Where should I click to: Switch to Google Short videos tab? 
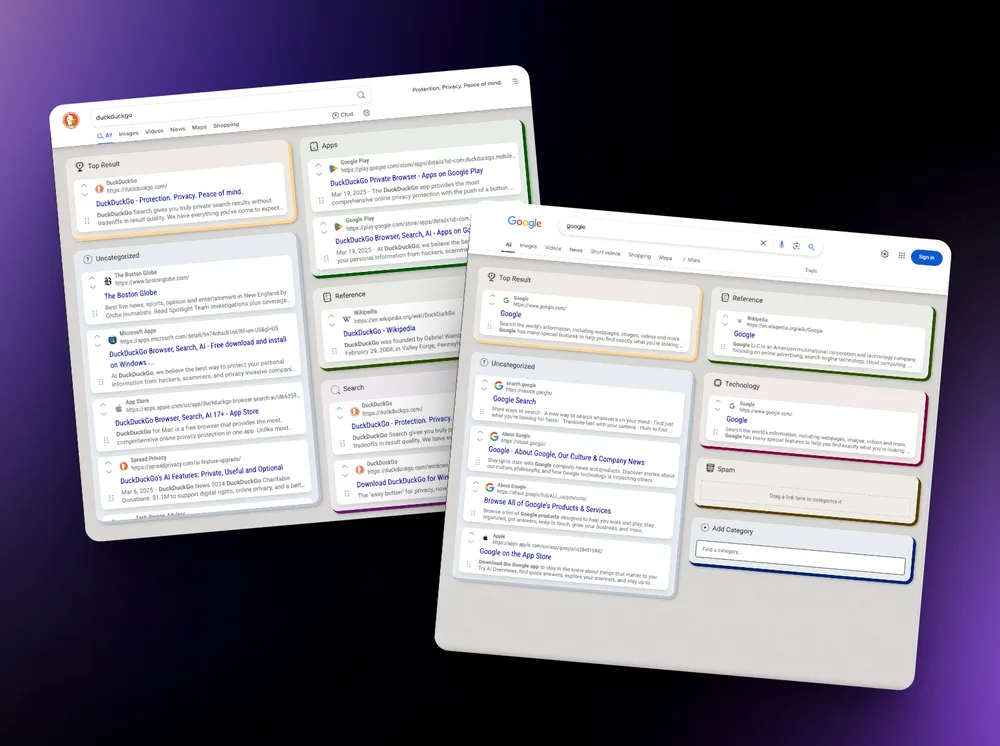point(605,252)
